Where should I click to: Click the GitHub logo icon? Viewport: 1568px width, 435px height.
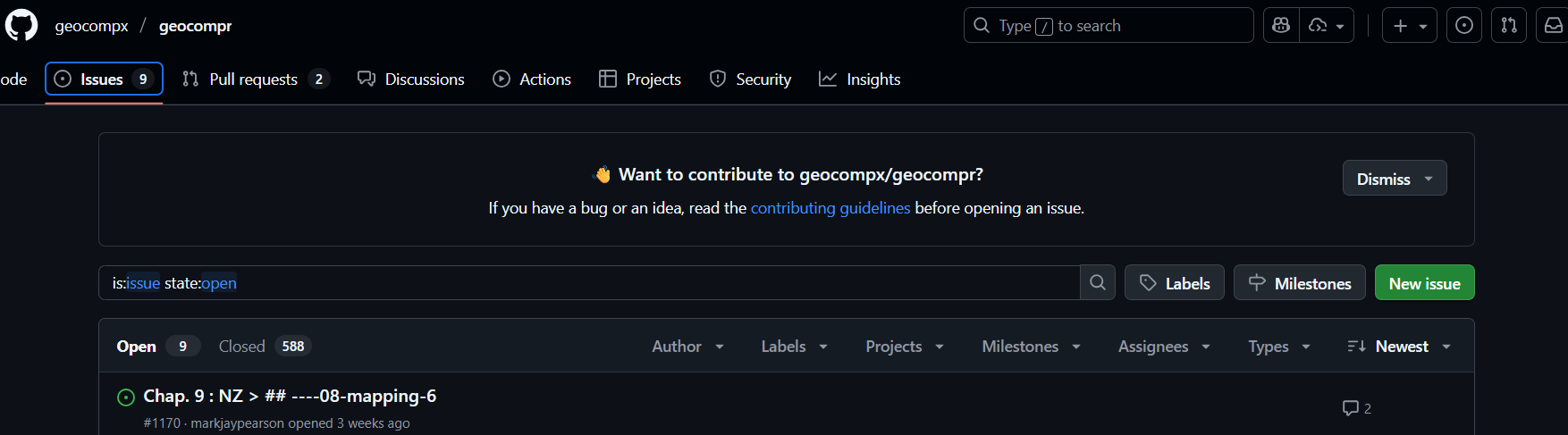click(21, 25)
